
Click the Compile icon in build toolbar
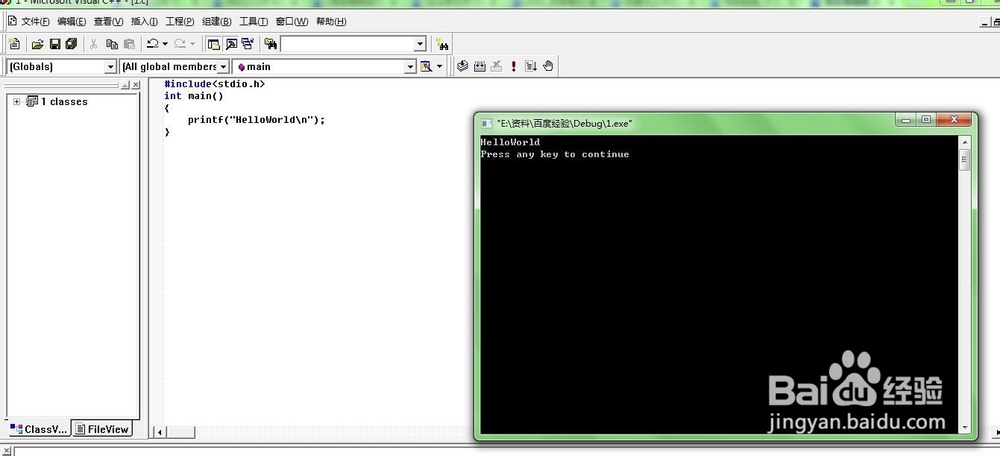coord(463,66)
